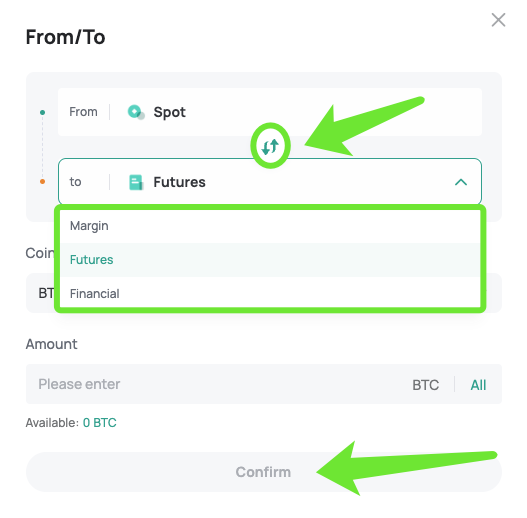Click the available 0 BTC balance

pyautogui.click(x=99, y=423)
